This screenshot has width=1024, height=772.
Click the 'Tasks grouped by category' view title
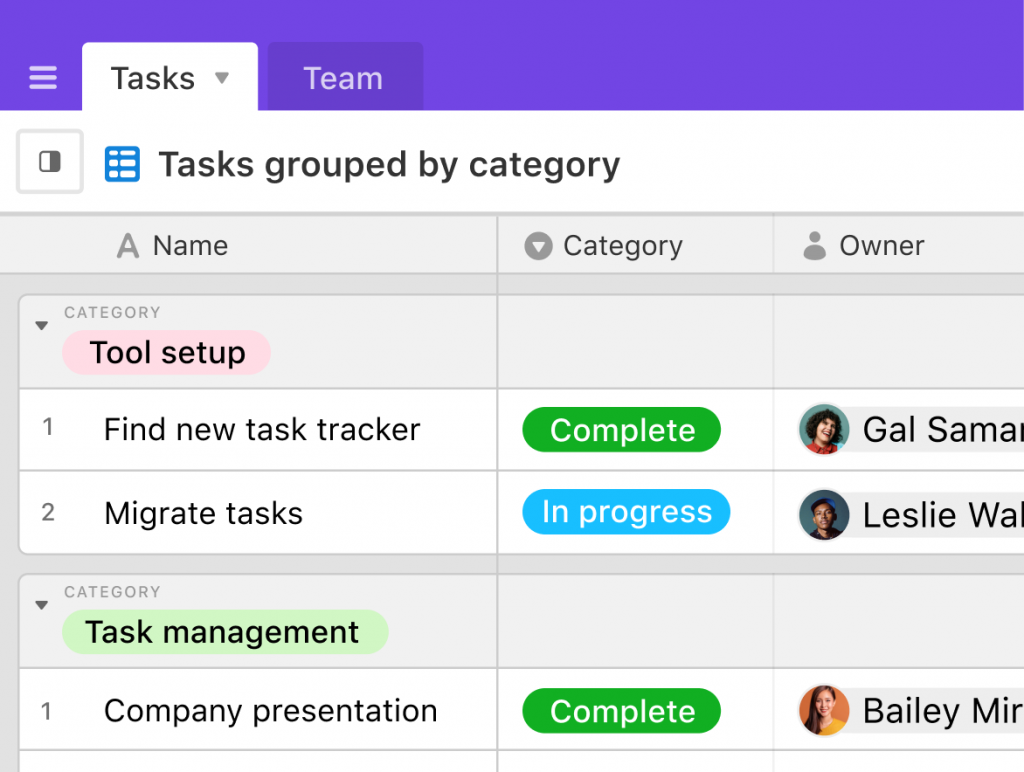tap(389, 165)
